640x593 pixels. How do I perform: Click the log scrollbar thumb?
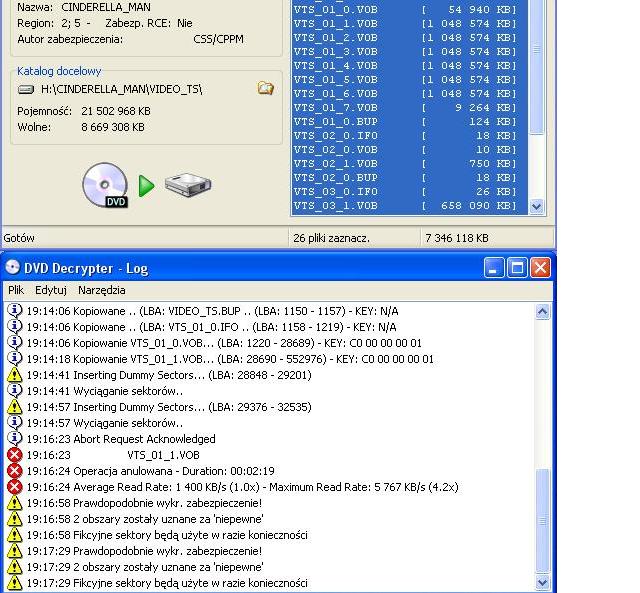pyautogui.click(x=542, y=521)
